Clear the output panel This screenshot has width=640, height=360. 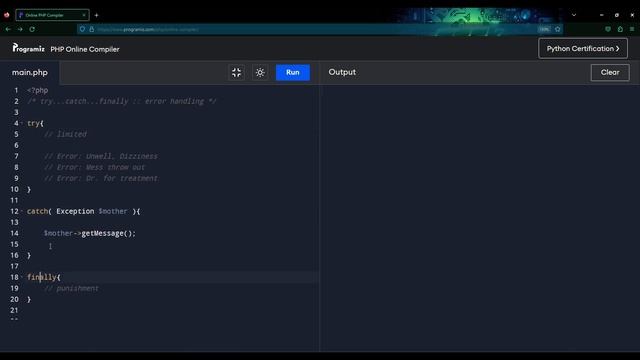(x=610, y=72)
